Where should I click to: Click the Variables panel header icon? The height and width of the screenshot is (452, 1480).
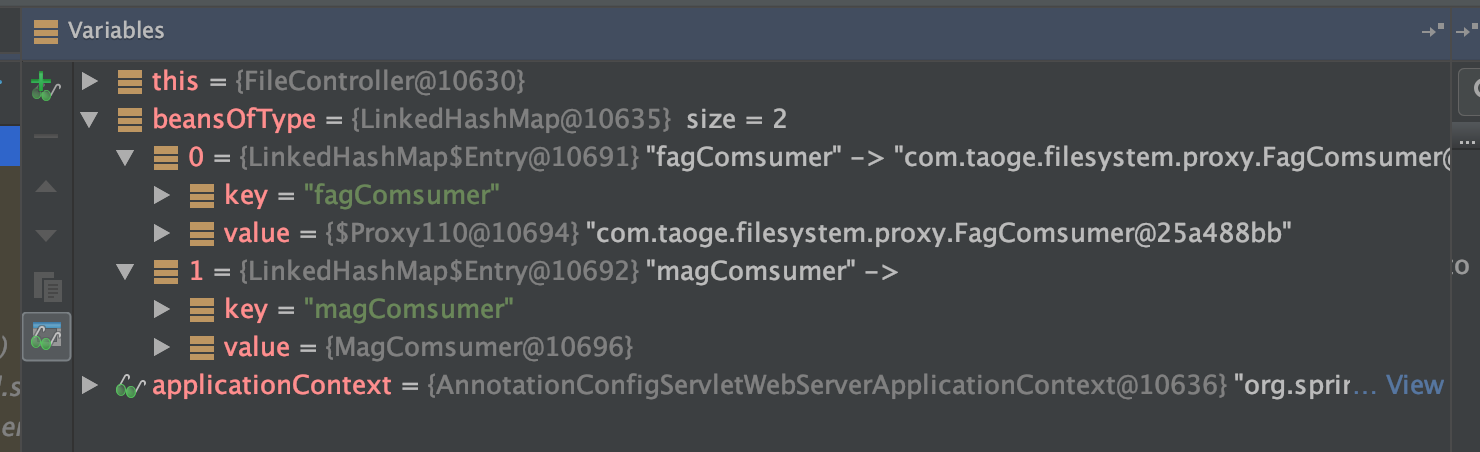point(46,32)
